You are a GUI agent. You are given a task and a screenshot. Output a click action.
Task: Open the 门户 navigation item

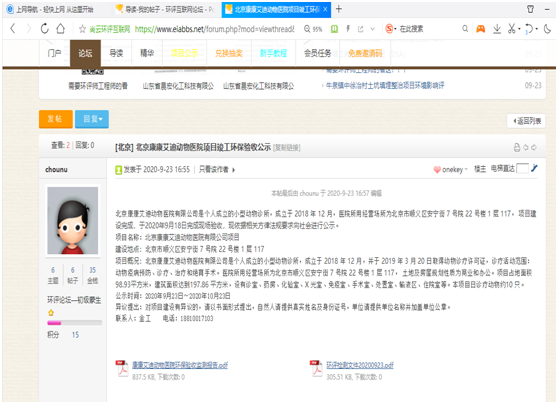[54, 53]
